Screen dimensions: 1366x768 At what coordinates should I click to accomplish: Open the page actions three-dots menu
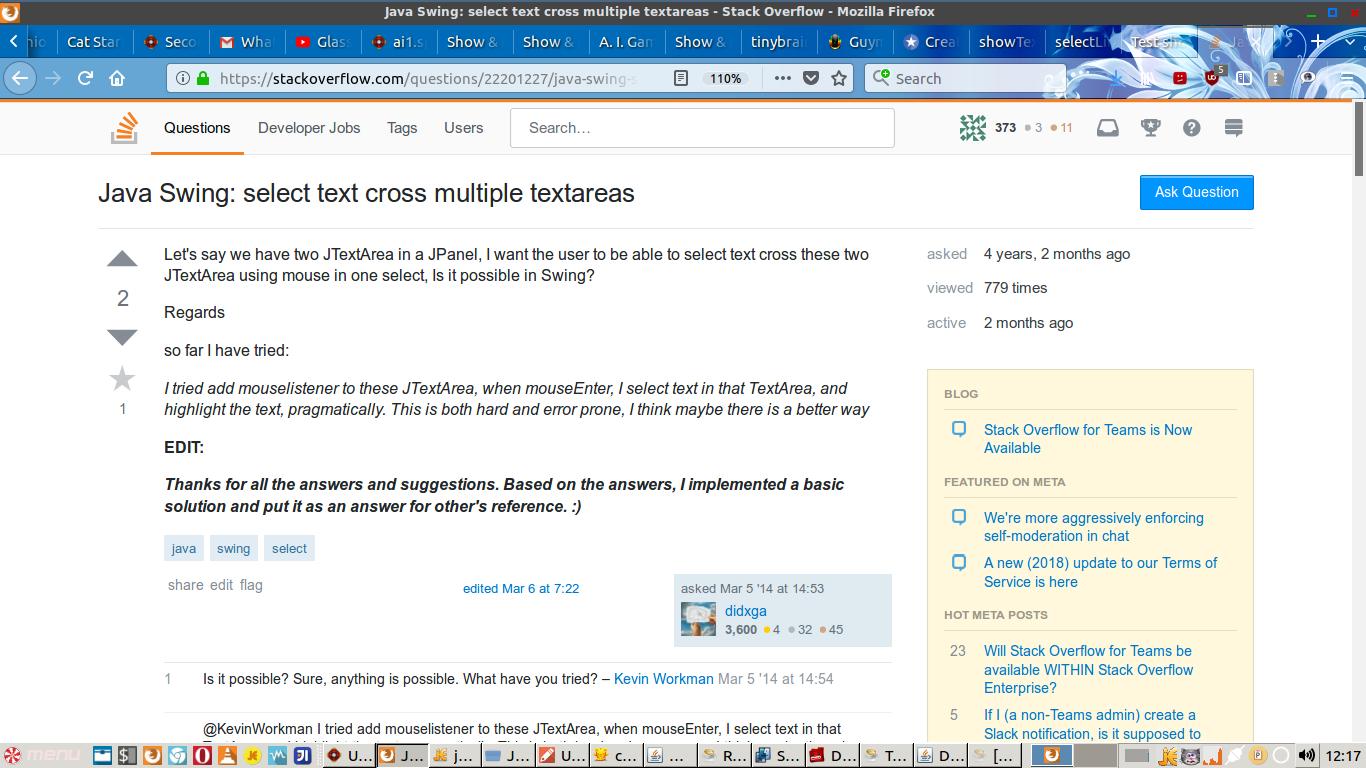(x=782, y=78)
